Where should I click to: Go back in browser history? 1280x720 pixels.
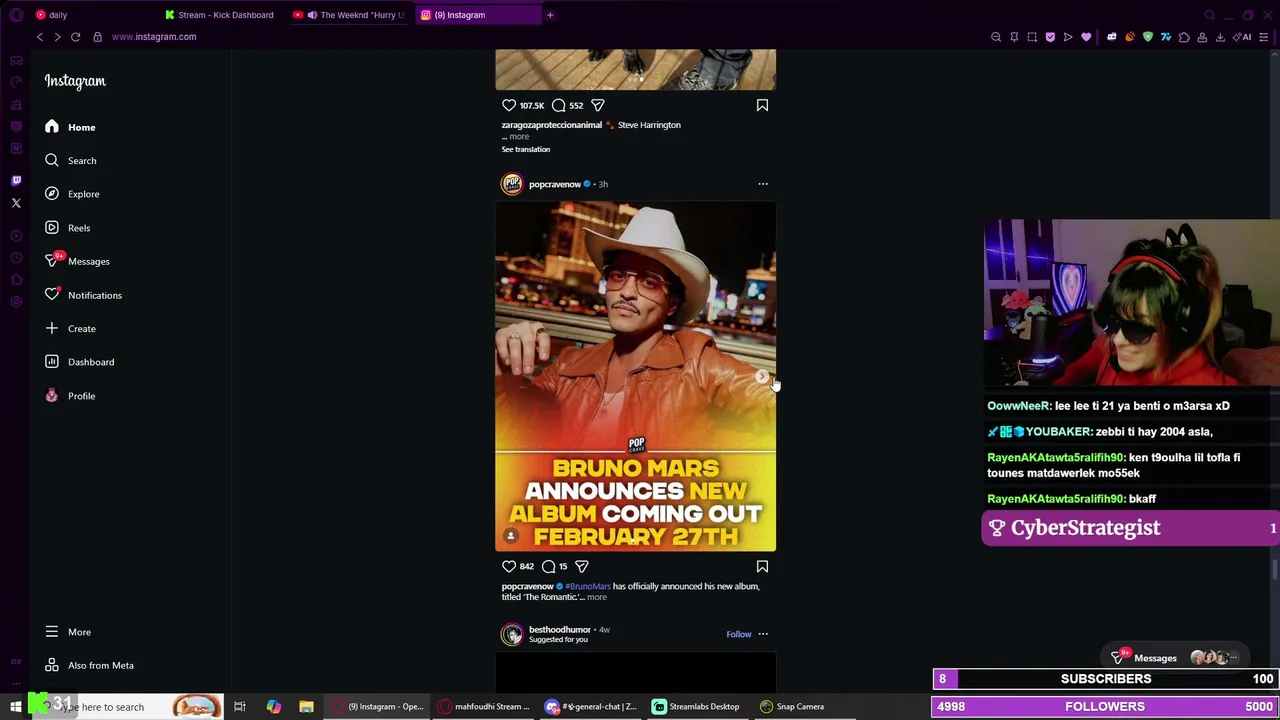[x=40, y=37]
